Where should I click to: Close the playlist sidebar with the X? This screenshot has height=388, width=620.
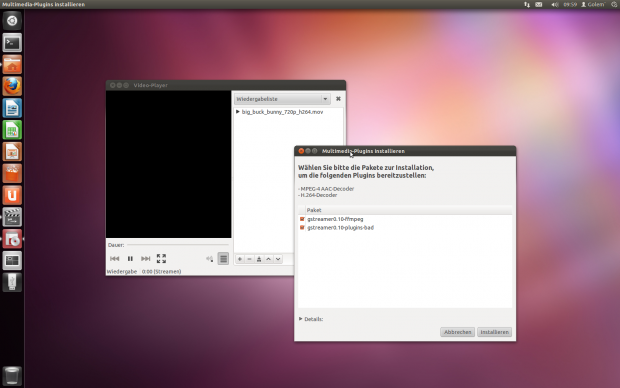point(338,99)
